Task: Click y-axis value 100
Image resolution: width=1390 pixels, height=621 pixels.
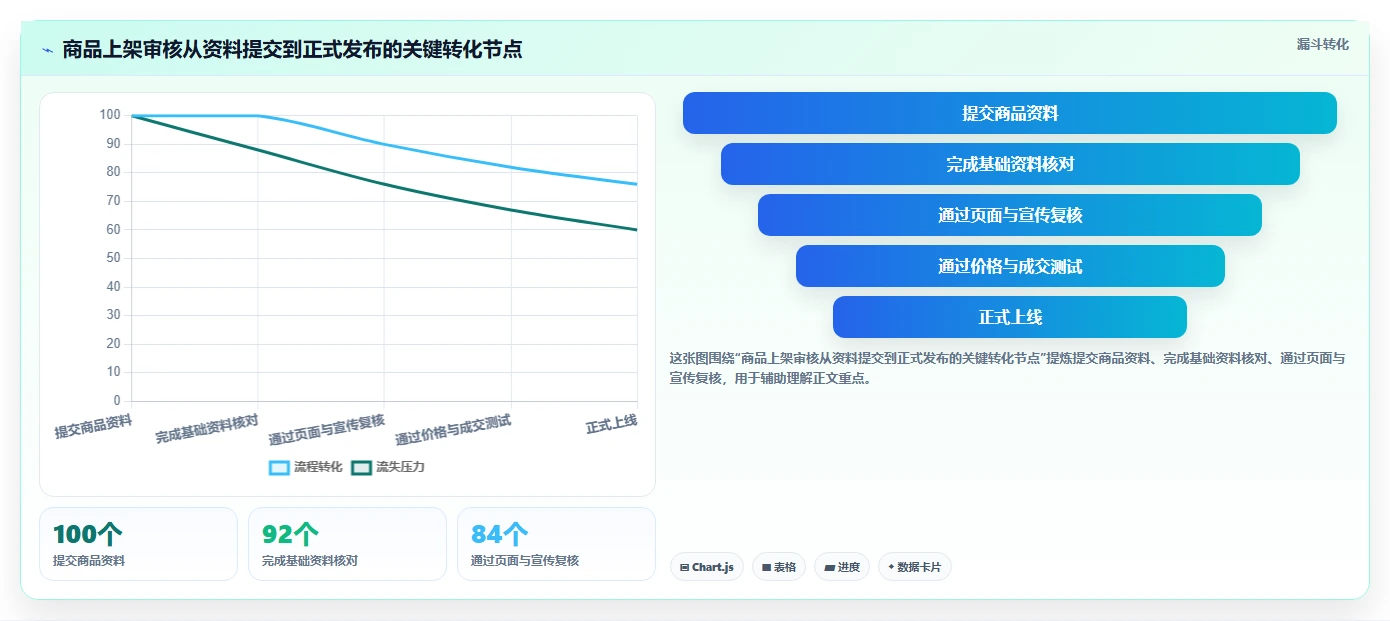Action: [110, 115]
